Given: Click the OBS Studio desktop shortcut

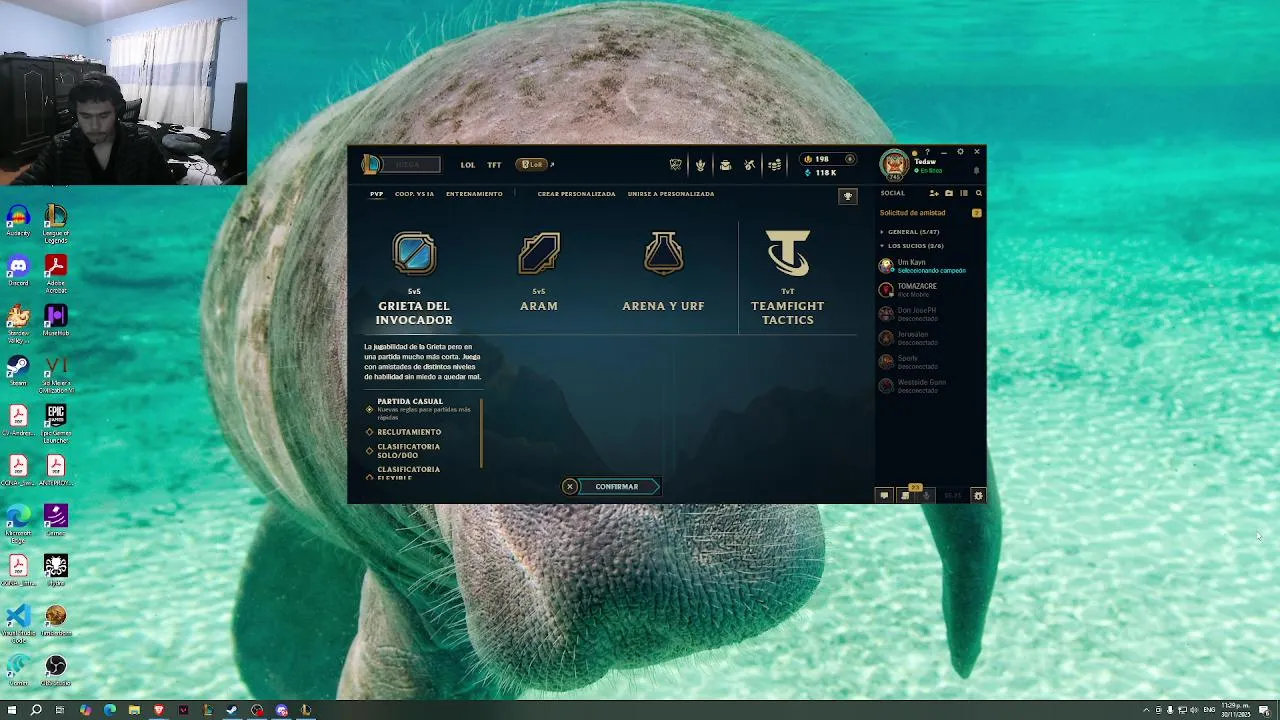Looking at the screenshot, I should [x=56, y=670].
